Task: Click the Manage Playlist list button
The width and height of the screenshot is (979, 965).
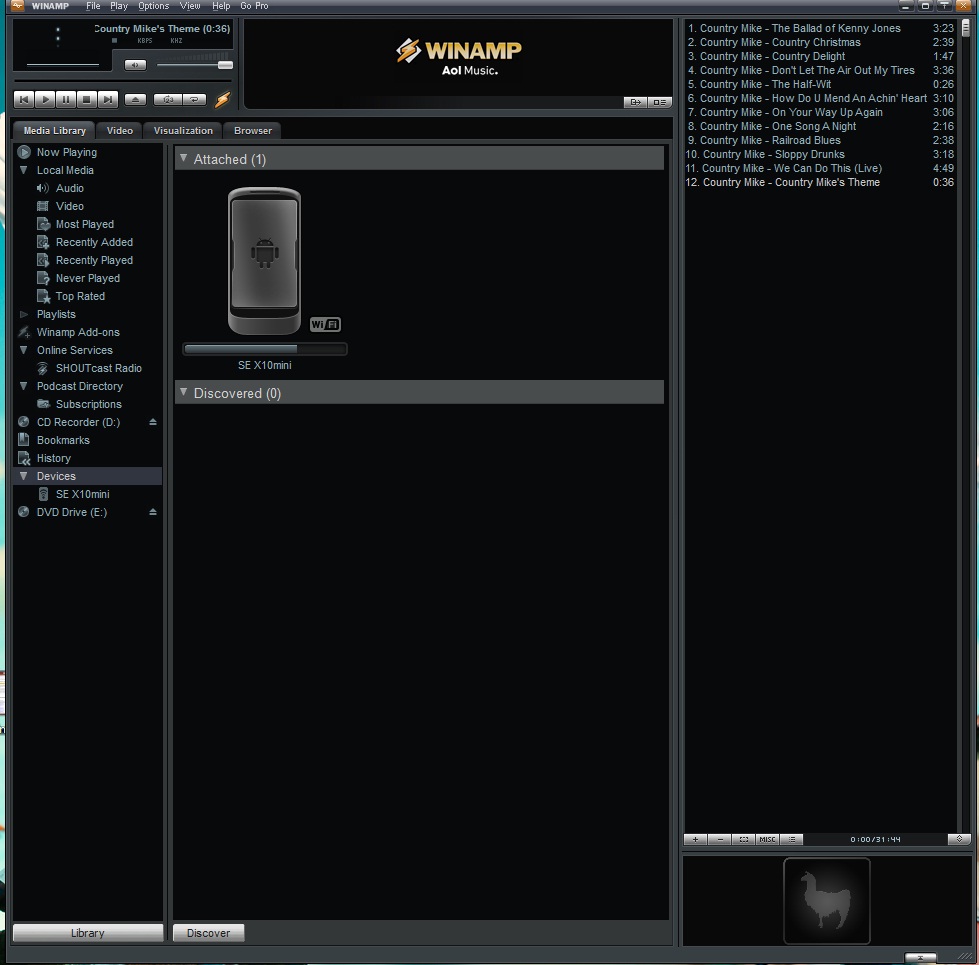Action: pyautogui.click(x=792, y=839)
